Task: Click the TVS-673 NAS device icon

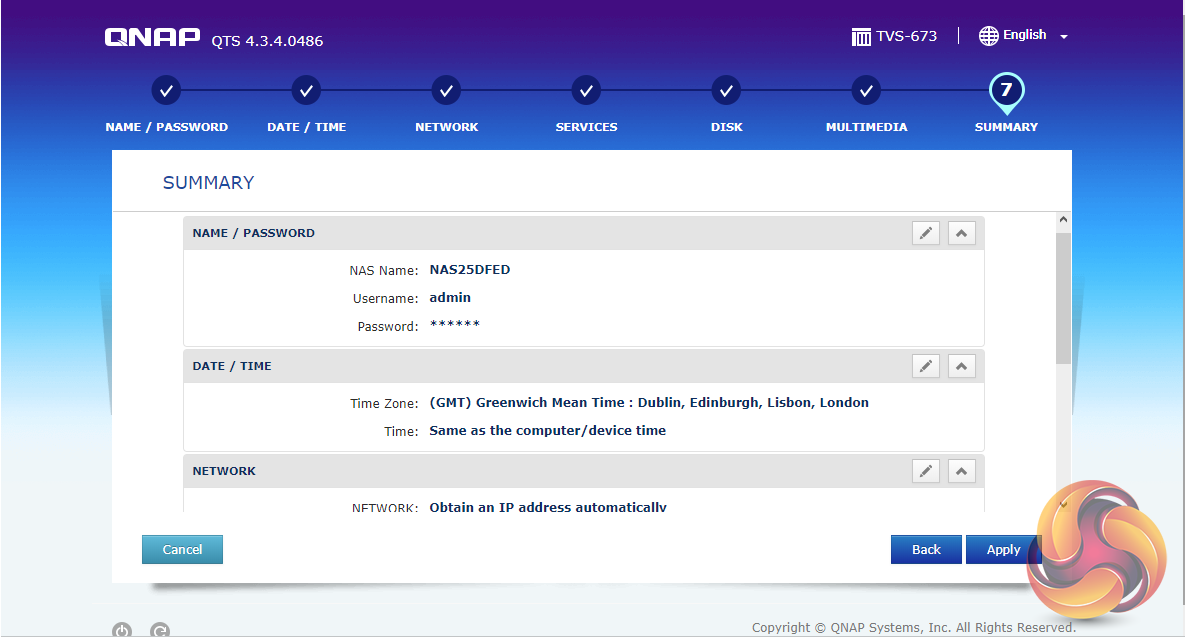Action: tap(861, 36)
